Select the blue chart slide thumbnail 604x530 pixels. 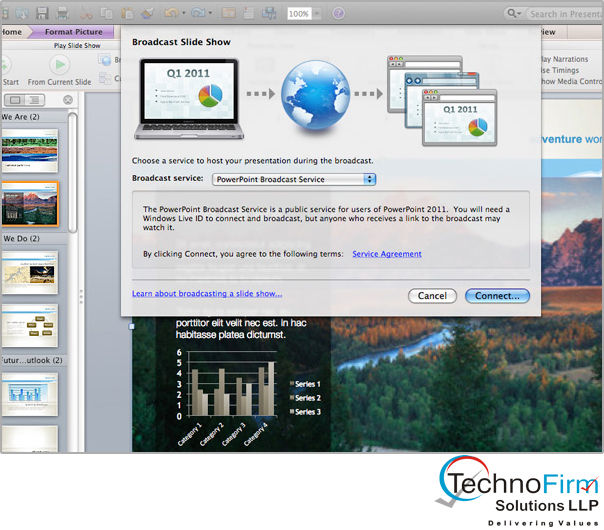[30, 394]
